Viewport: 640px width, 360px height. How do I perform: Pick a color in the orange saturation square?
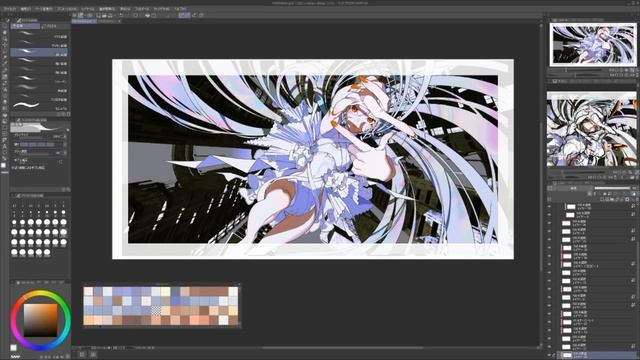click(40, 320)
